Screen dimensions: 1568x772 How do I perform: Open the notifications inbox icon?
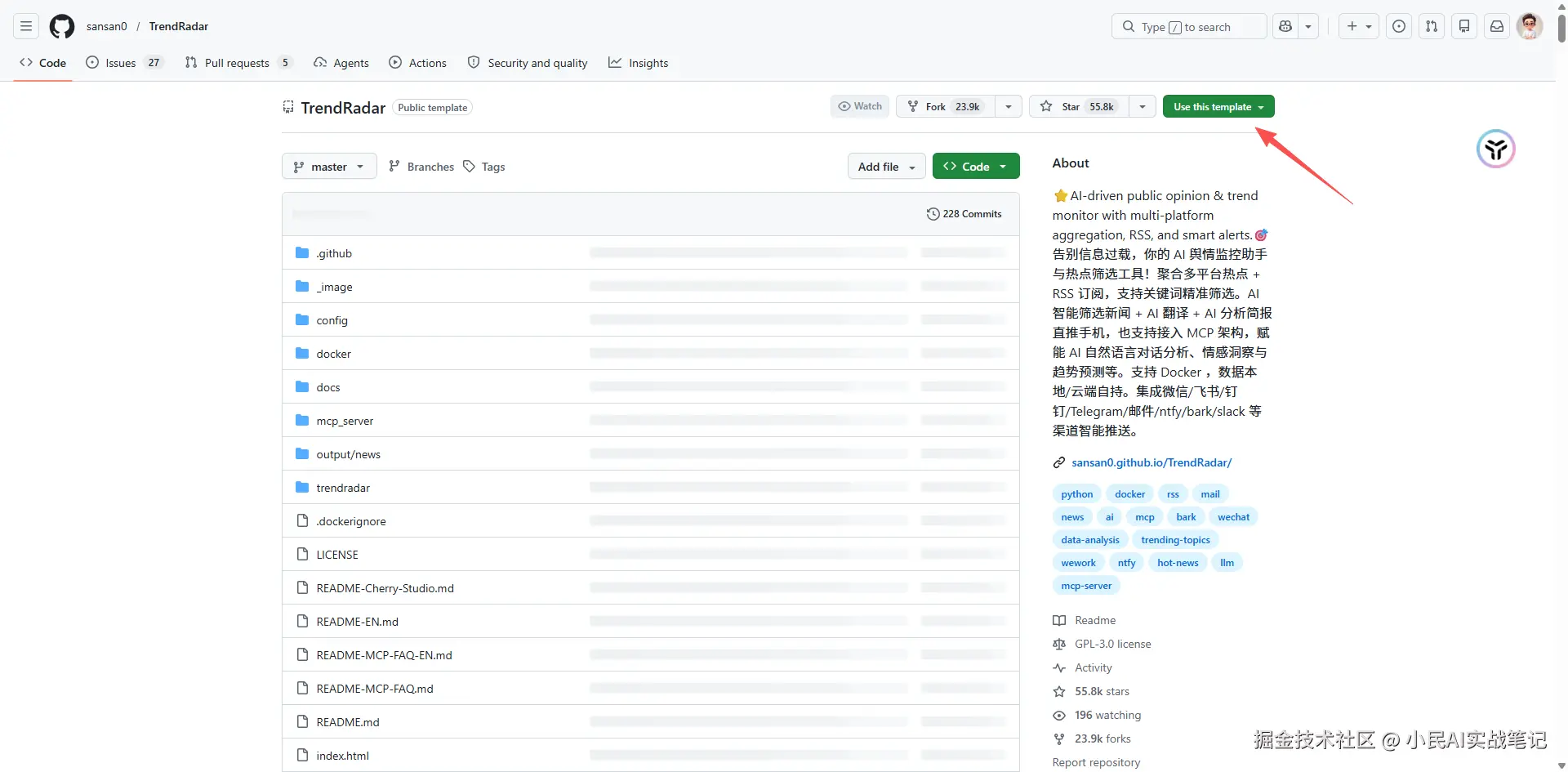point(1497,26)
